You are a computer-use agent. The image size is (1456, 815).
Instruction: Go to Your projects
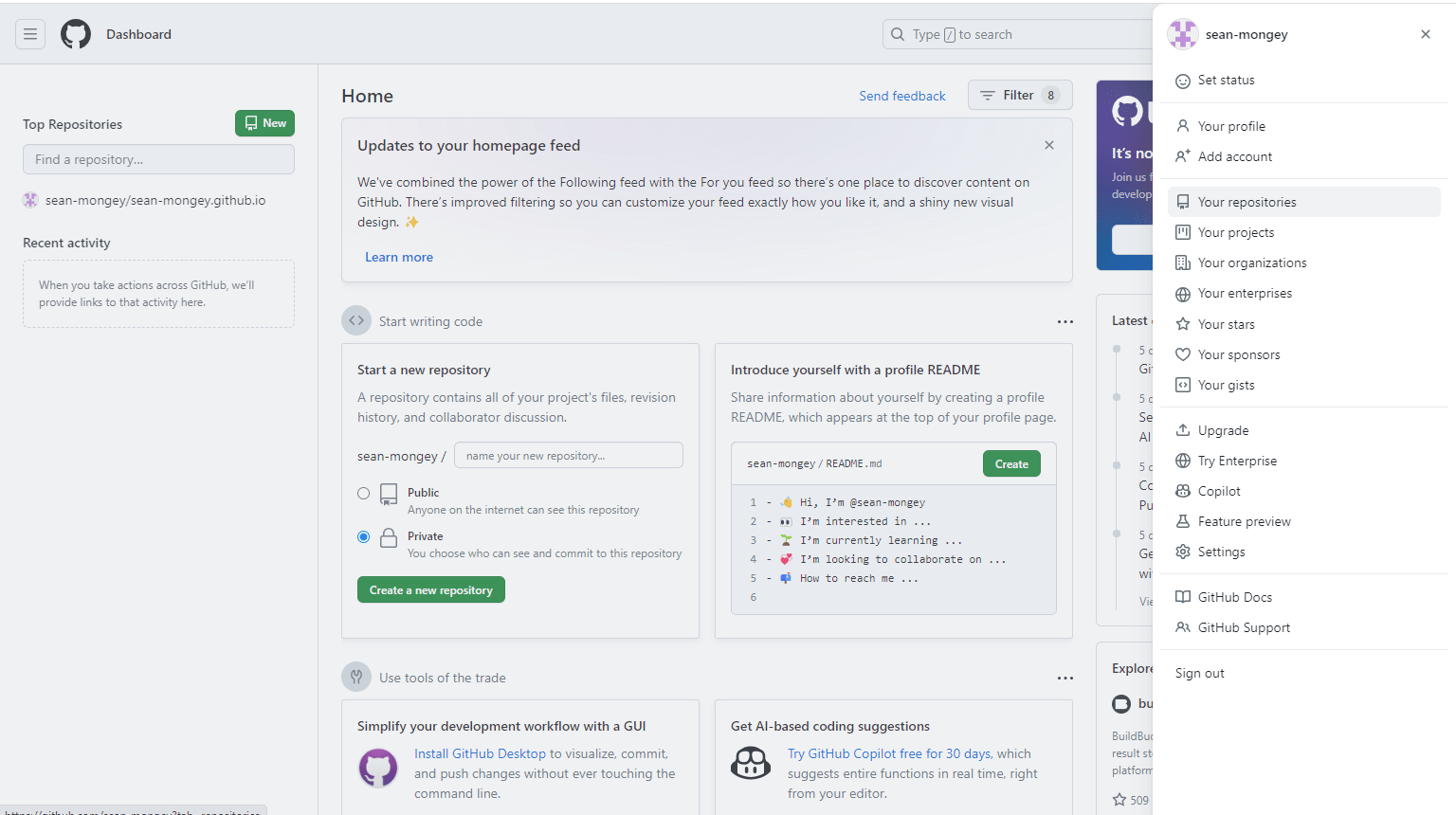coord(1304,232)
